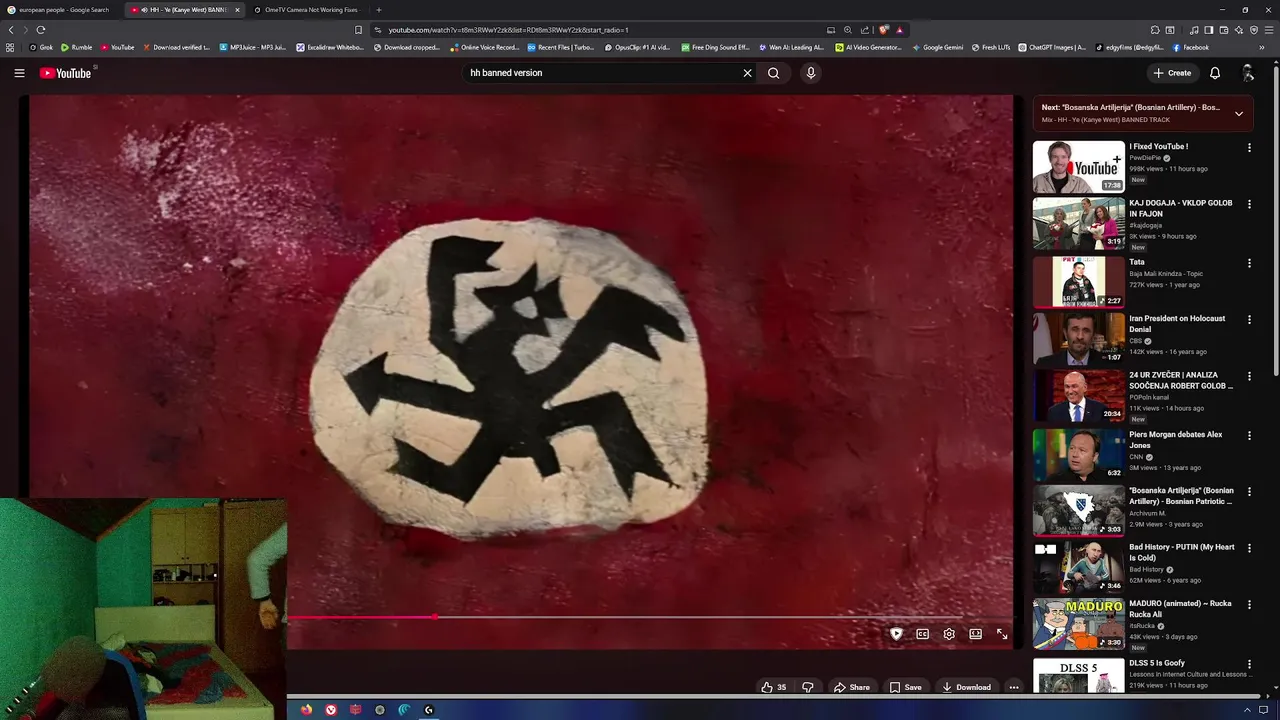Open the Rumble bookmark
Image resolution: width=1280 pixels, height=720 pixels.
[77, 47]
